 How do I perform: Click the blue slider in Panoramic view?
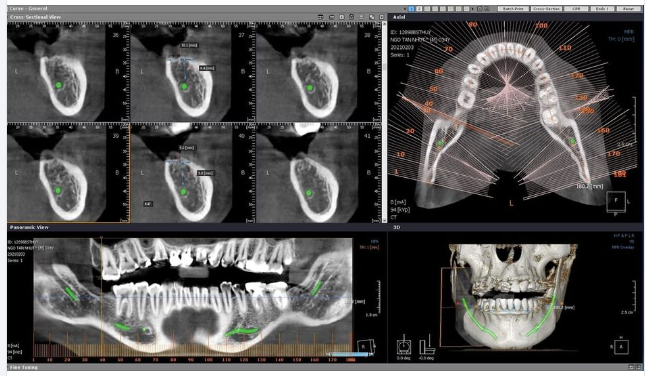click(349, 354)
